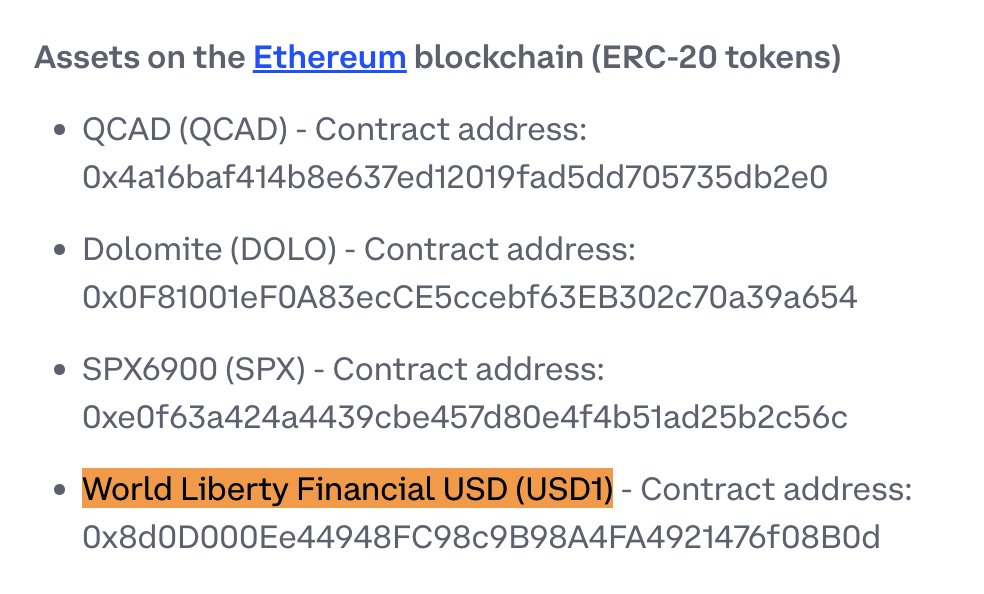Viewport: 984px width, 594px height.
Task: Click "Contract address:" on the SPX6900 line
Action: (468, 369)
